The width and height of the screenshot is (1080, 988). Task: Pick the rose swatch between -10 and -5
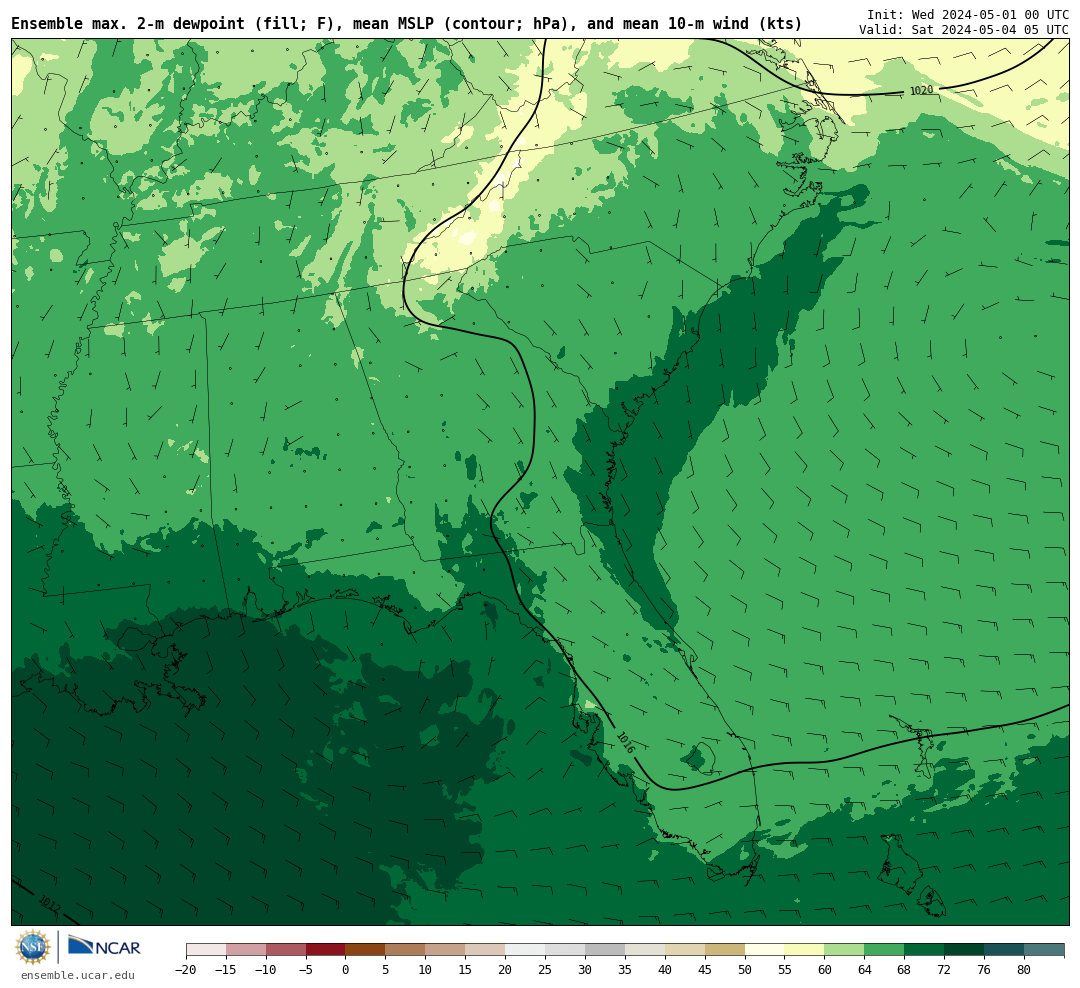tap(286, 950)
